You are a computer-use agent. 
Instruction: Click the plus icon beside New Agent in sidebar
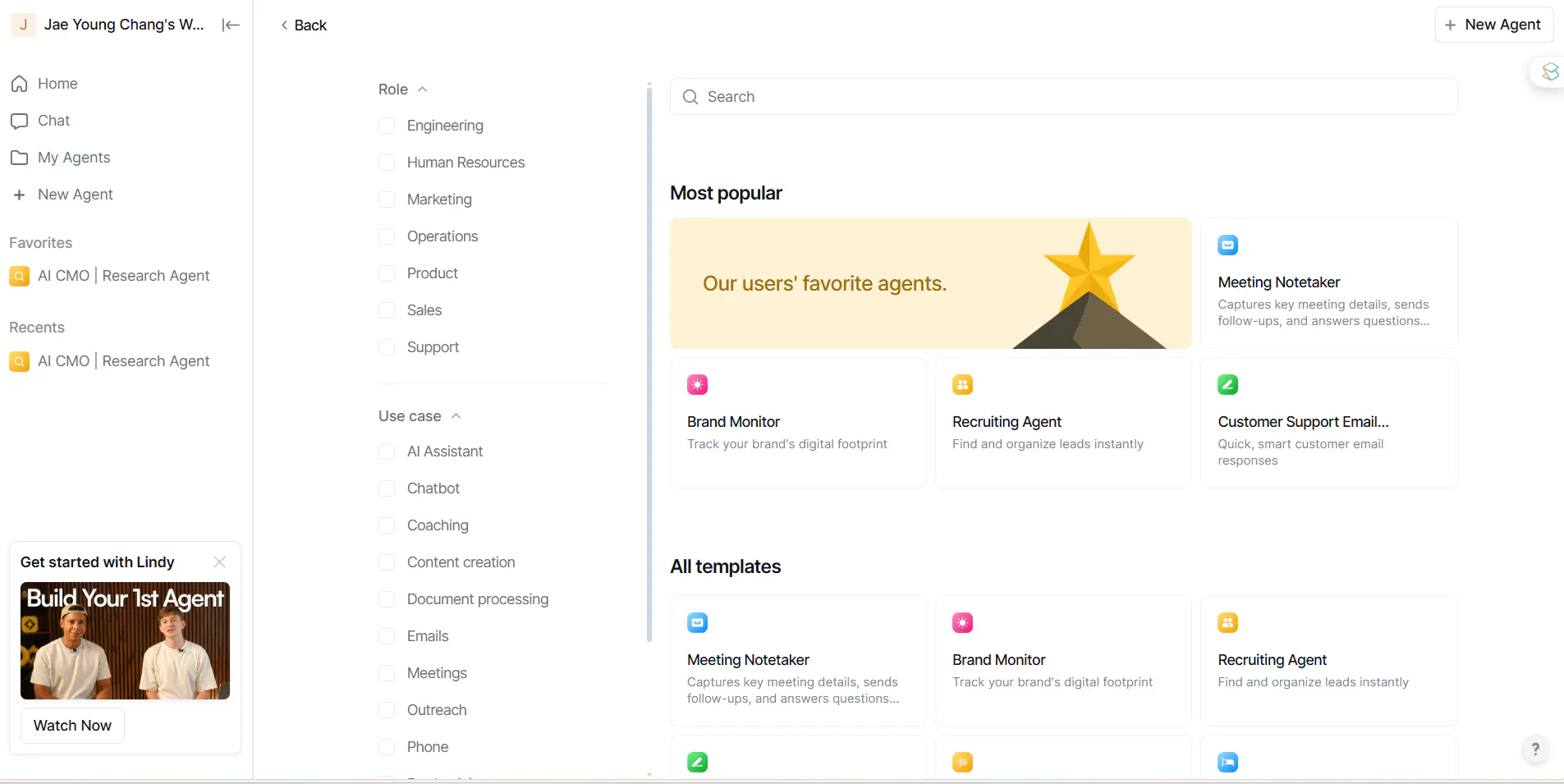click(20, 195)
